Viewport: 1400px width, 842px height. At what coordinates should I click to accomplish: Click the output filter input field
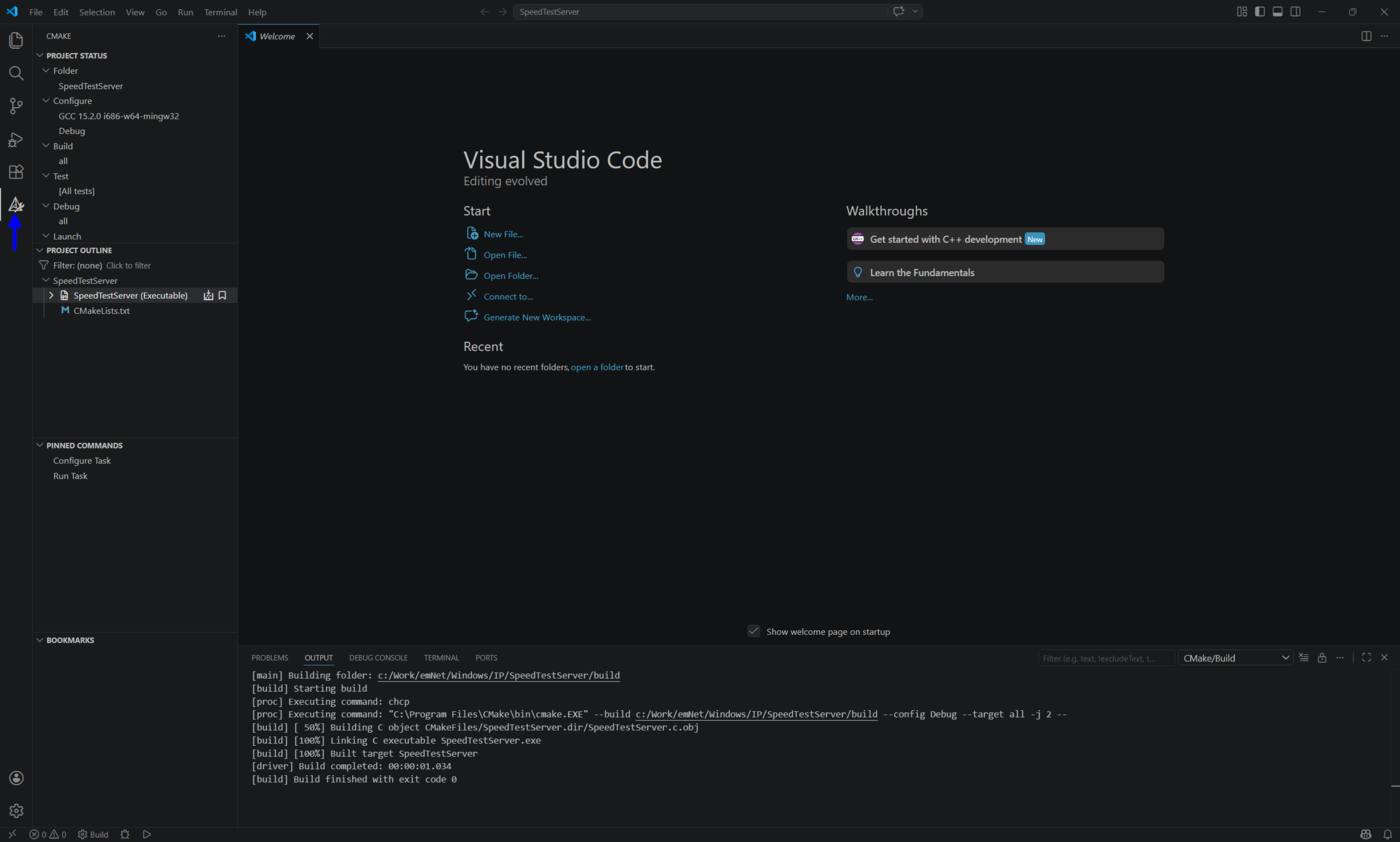(x=1106, y=657)
